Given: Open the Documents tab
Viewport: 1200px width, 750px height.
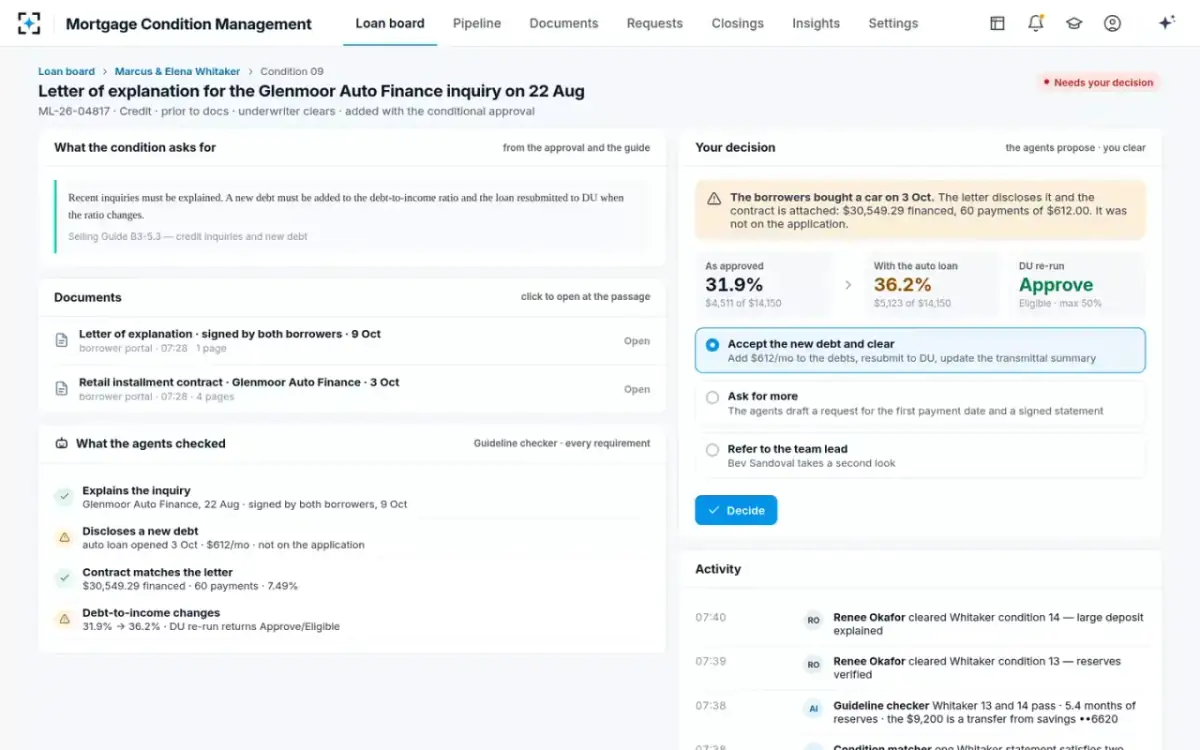Looking at the screenshot, I should (x=564, y=23).
